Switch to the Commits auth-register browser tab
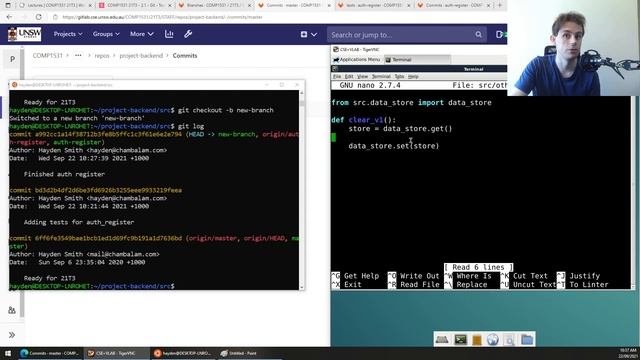Screen dimensions: 640x360 click(x=454, y=5)
